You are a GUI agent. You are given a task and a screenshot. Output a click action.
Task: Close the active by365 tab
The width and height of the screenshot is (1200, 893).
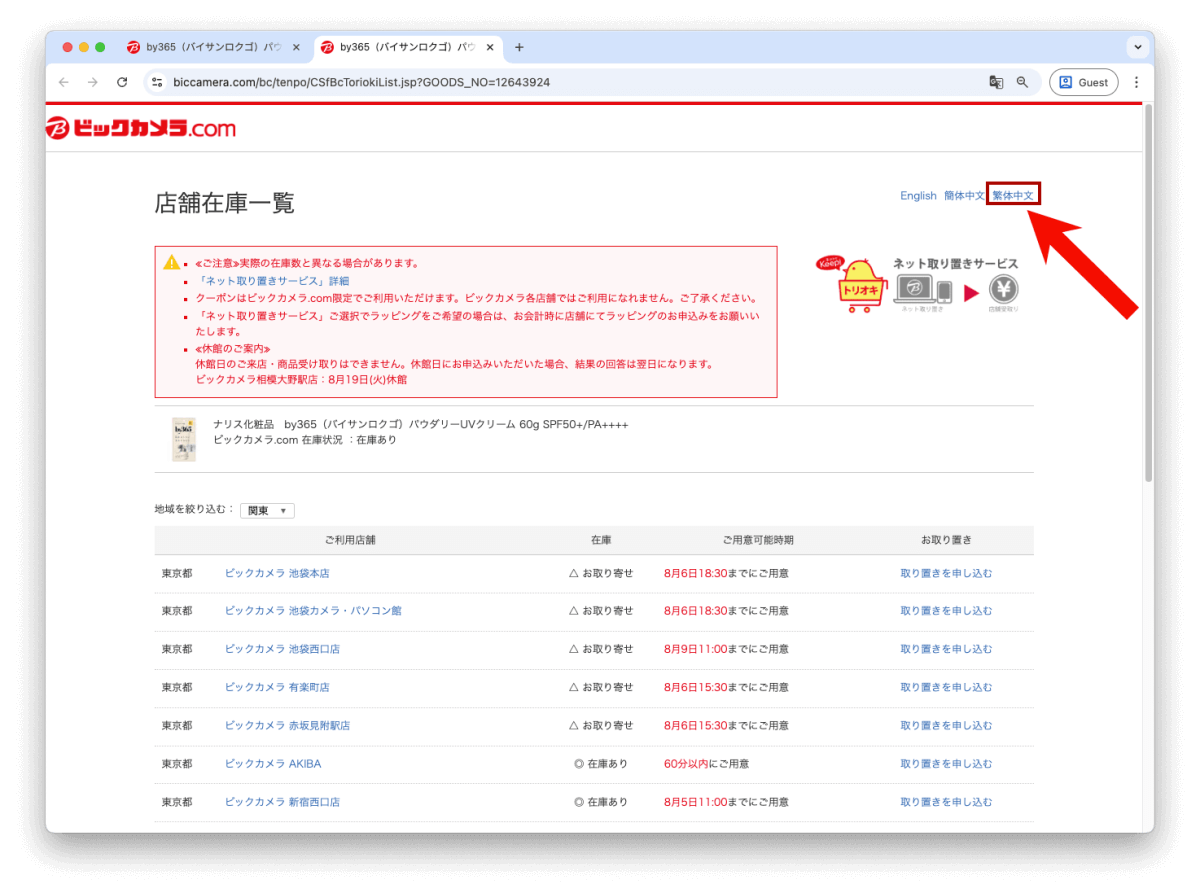click(x=490, y=47)
